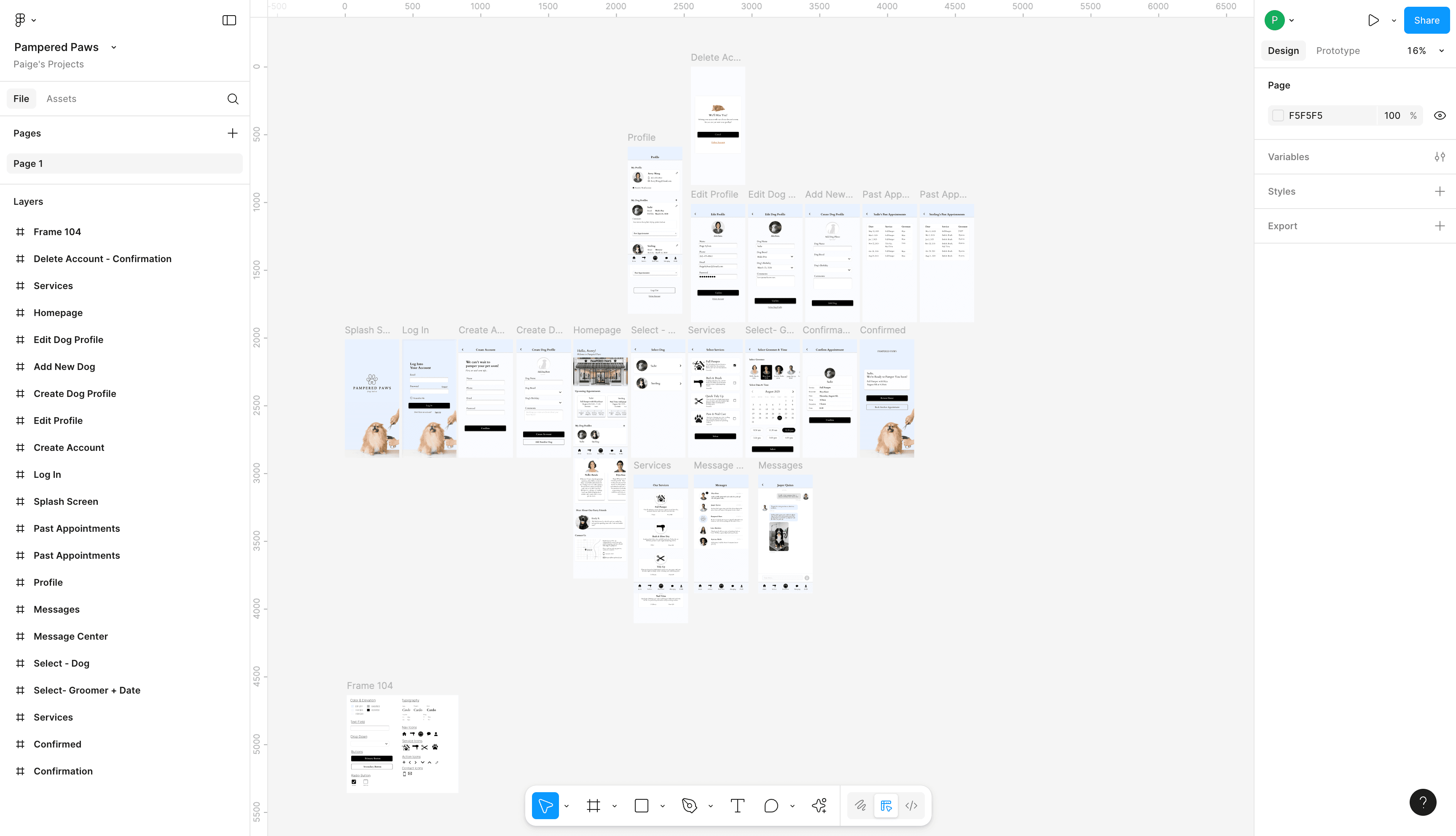Select the Comment tool
This screenshot has width=1456, height=836.
[x=771, y=806]
